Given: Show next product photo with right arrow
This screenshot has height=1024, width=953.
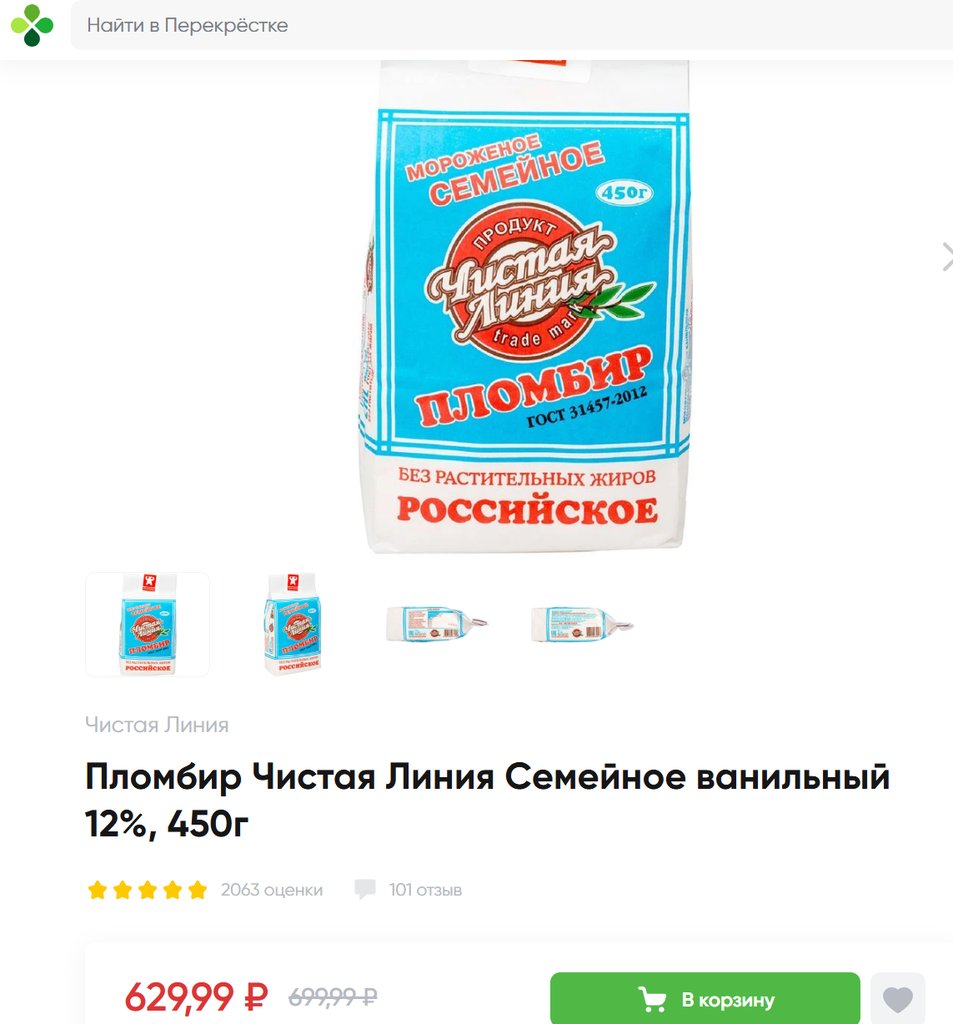Looking at the screenshot, I should (x=946, y=257).
